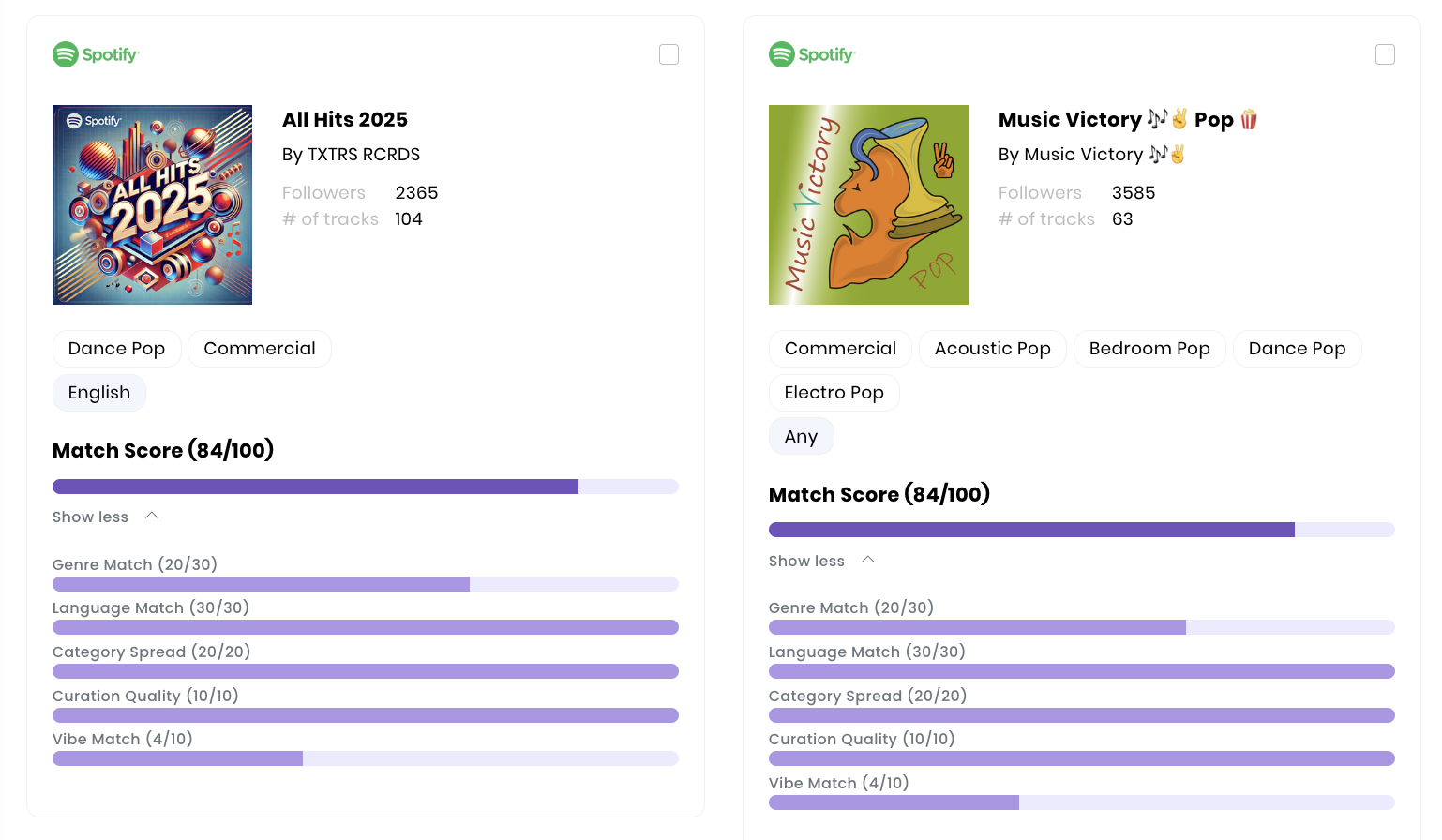Click Curation Quality bar on All Hits 2025 card
The height and width of the screenshot is (840, 1442).
(x=366, y=715)
